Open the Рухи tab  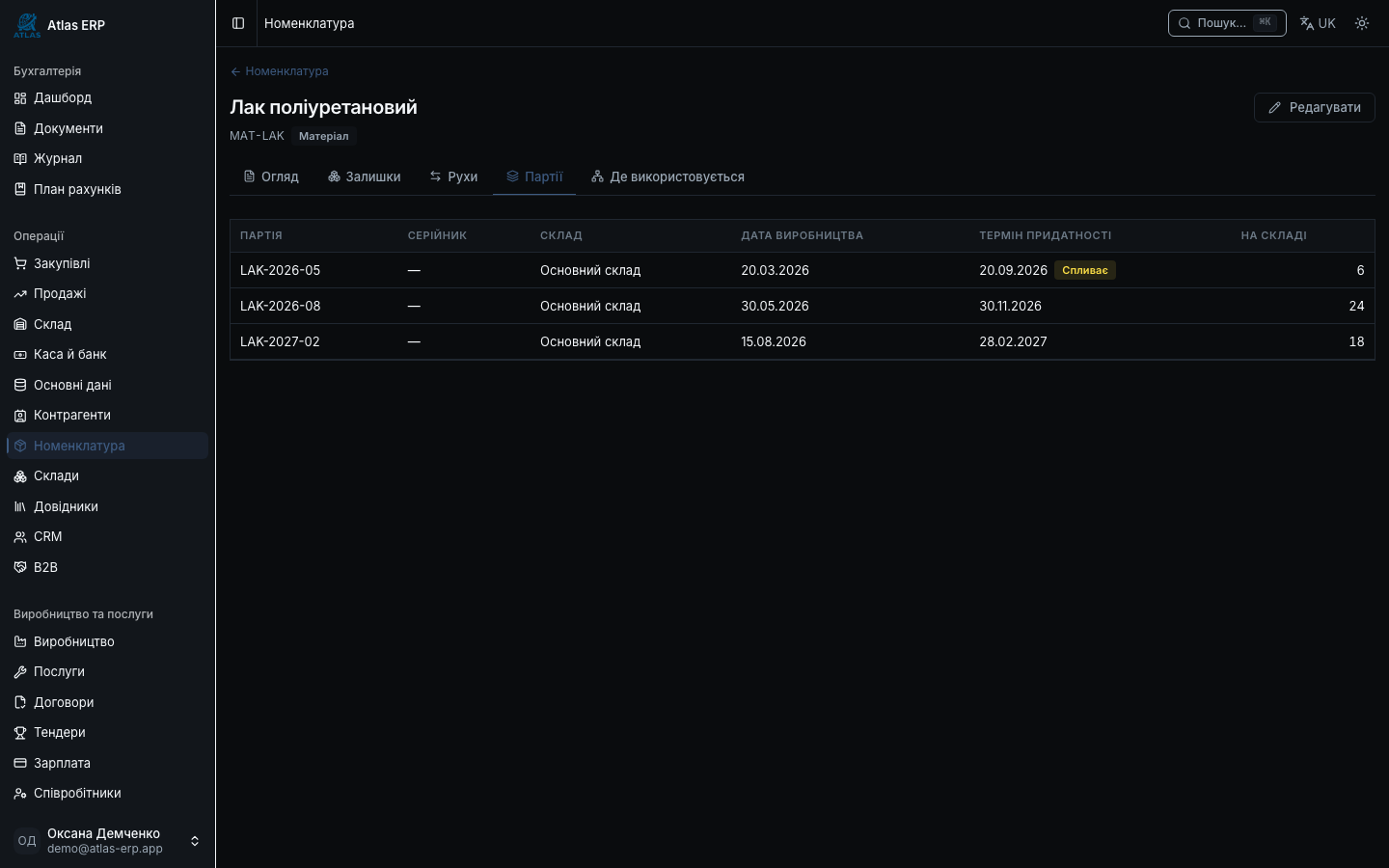coord(453,176)
